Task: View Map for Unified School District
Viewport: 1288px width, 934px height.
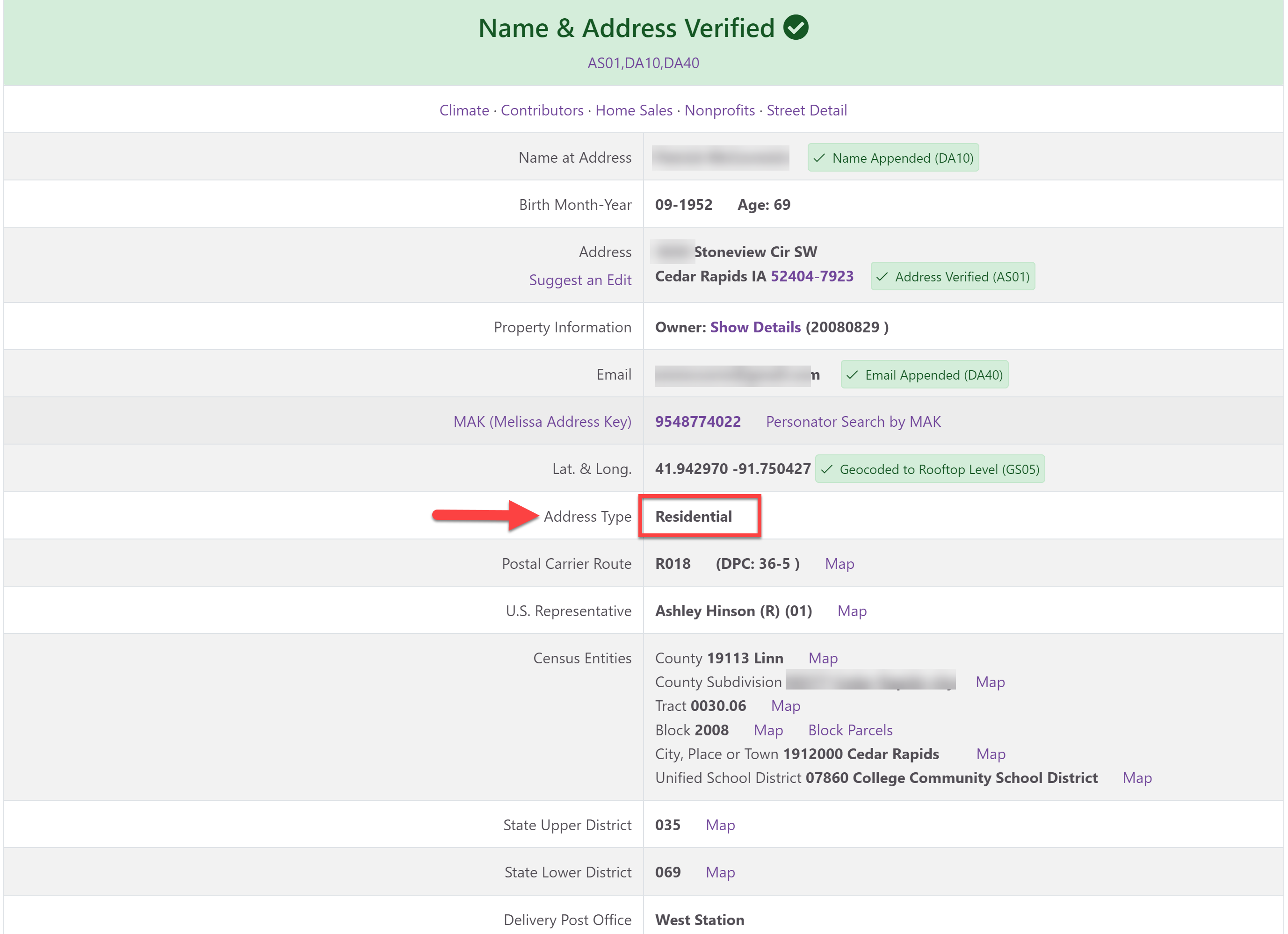Action: pos(1137,777)
